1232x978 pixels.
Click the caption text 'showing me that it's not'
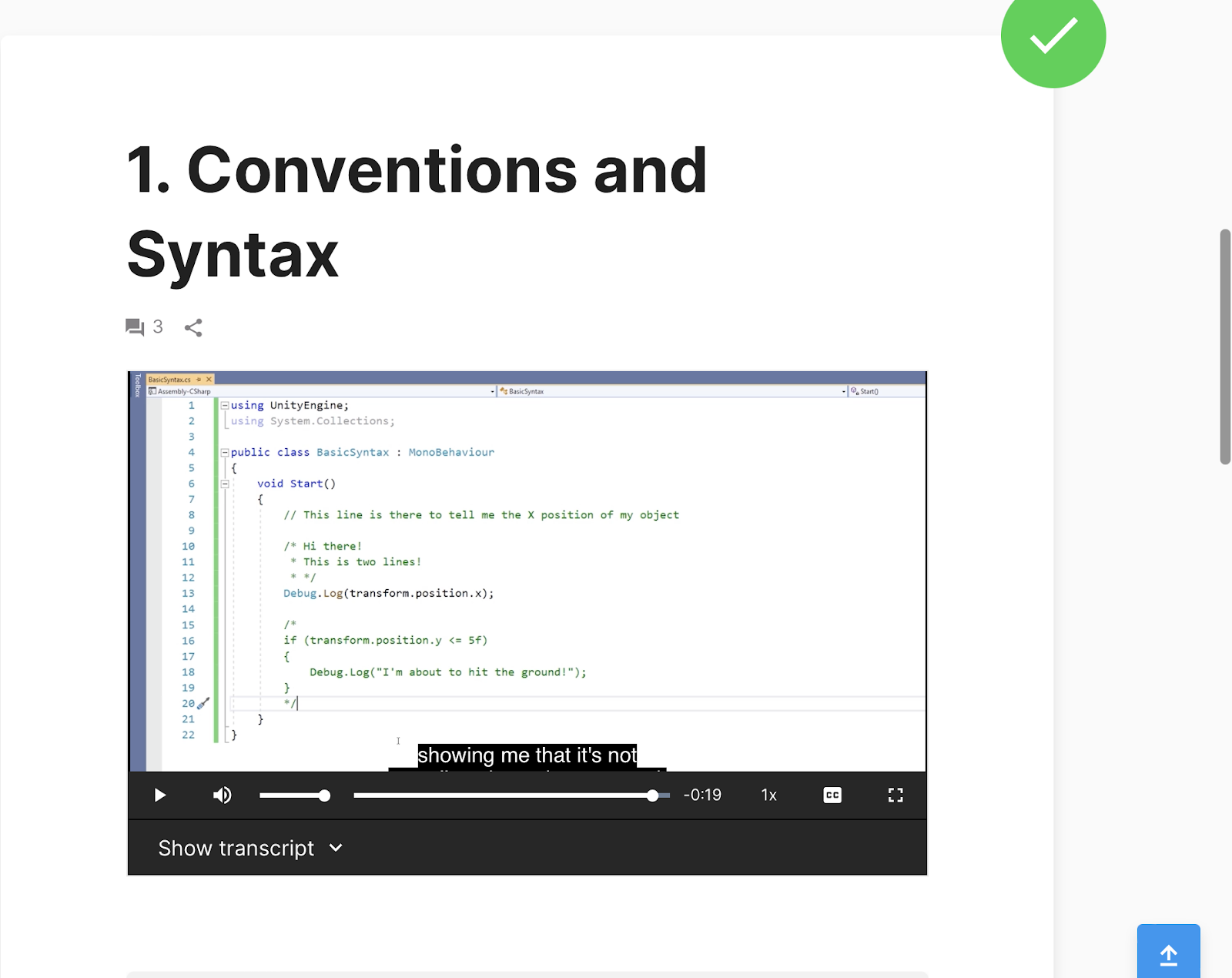(527, 755)
